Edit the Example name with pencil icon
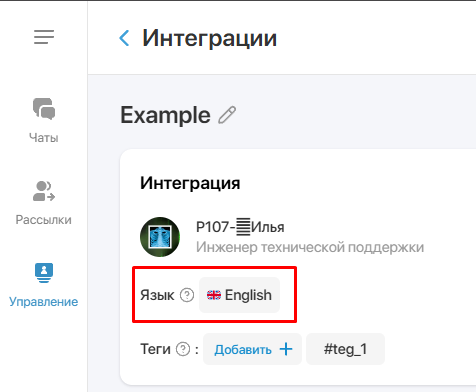476x392 pixels. 227,115
